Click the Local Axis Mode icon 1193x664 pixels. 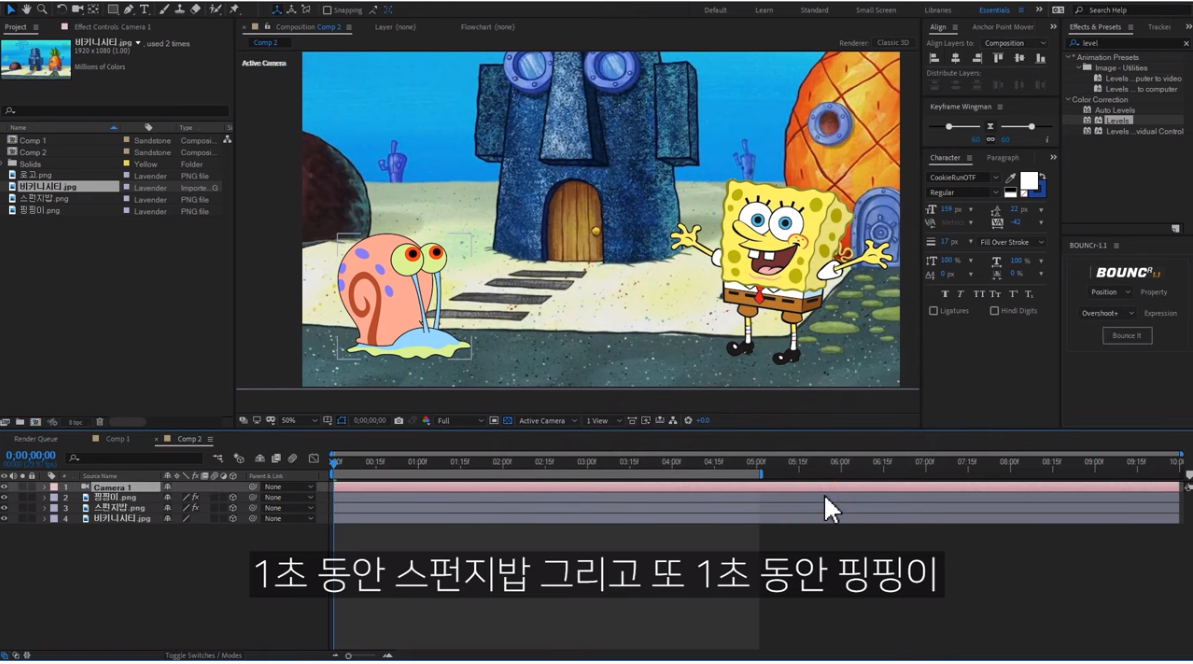276,10
